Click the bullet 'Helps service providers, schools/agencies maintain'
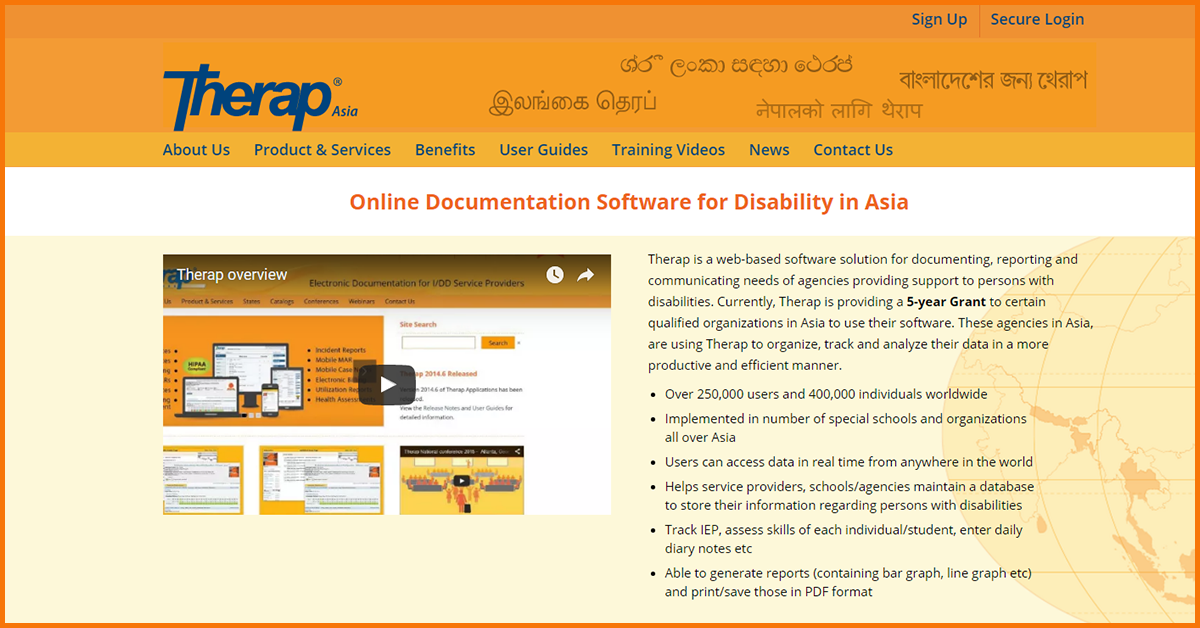The height and width of the screenshot is (628, 1200). coord(850,496)
